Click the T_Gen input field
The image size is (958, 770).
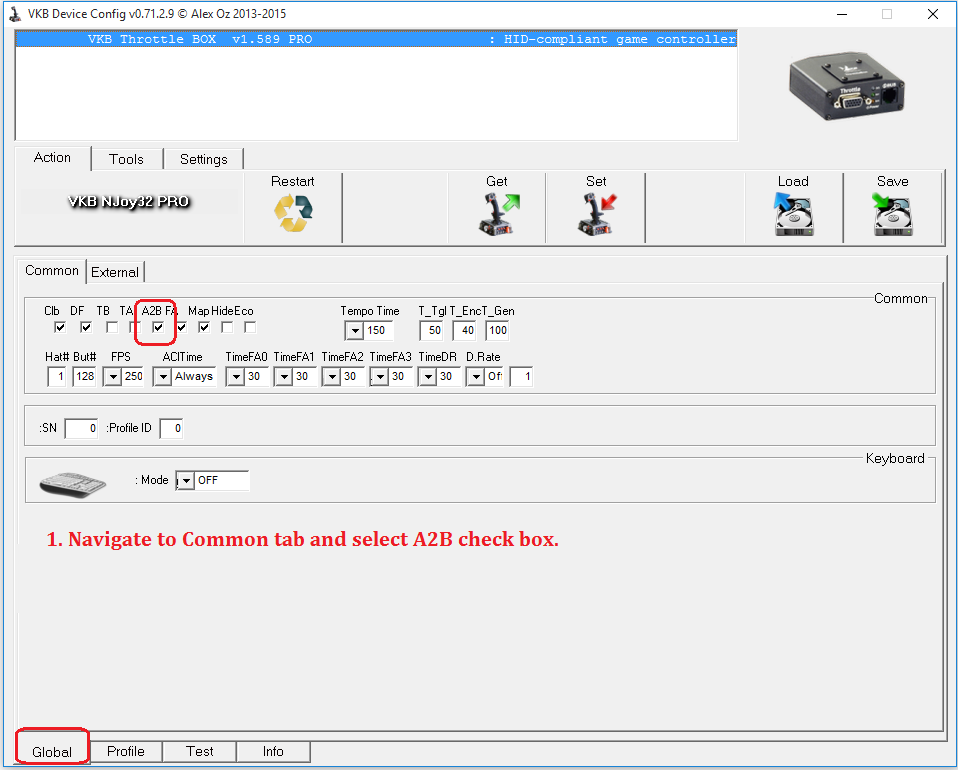click(497, 331)
